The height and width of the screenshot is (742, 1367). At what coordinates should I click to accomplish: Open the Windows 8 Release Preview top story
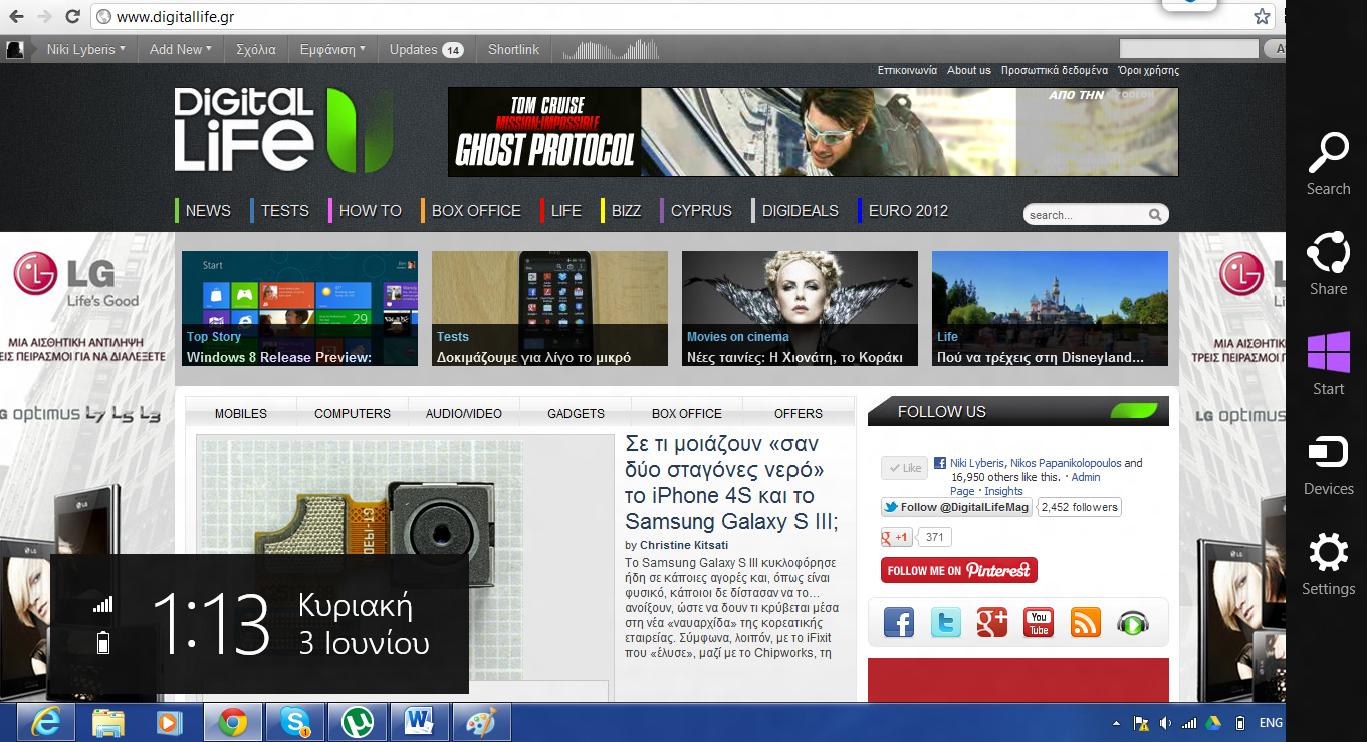[x=300, y=308]
